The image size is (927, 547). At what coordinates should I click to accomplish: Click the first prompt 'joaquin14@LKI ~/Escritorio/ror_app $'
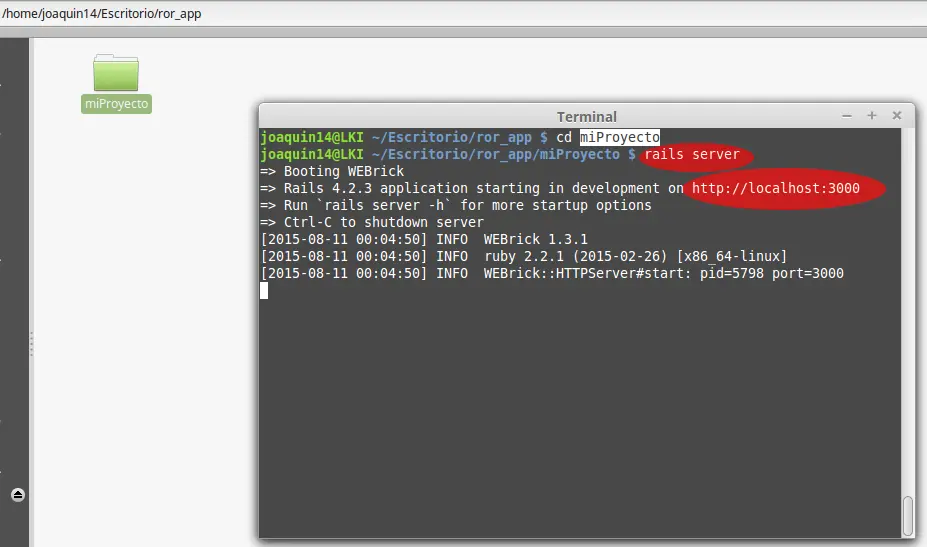pos(404,137)
